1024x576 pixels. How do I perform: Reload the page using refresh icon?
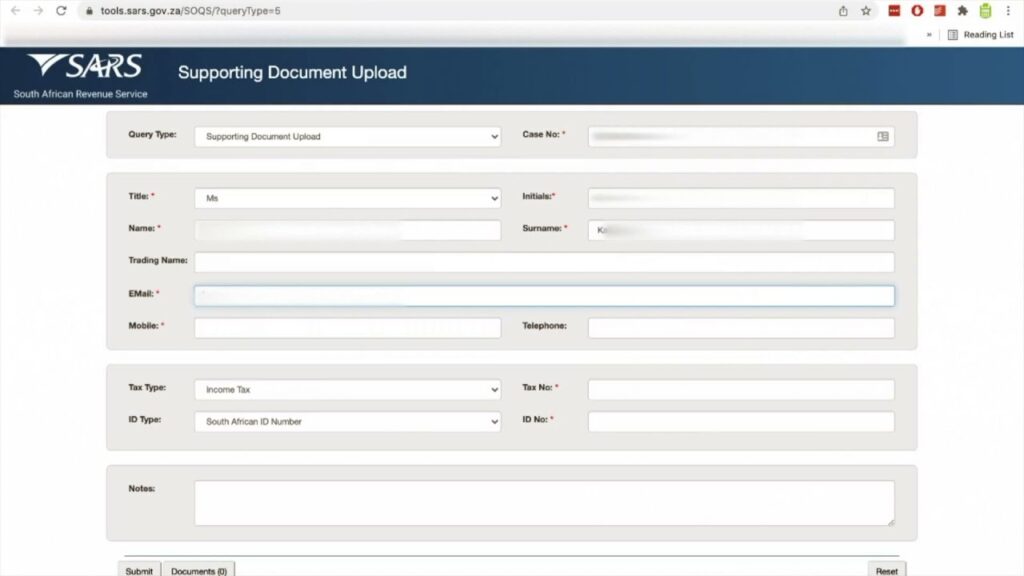click(61, 10)
